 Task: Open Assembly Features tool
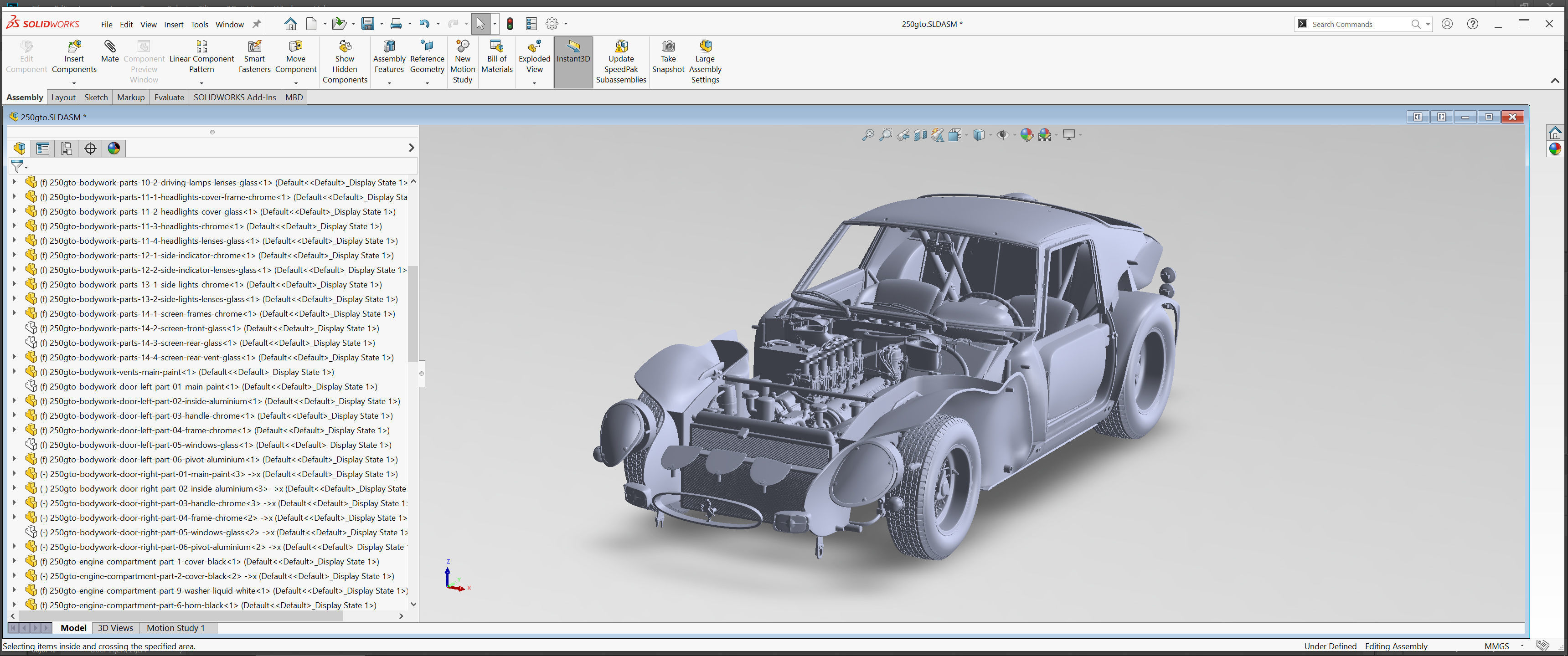point(389,58)
